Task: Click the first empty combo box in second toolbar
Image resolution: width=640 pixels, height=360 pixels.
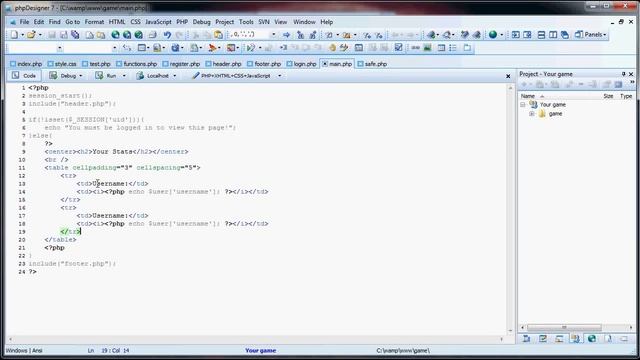Action: [x=36, y=48]
